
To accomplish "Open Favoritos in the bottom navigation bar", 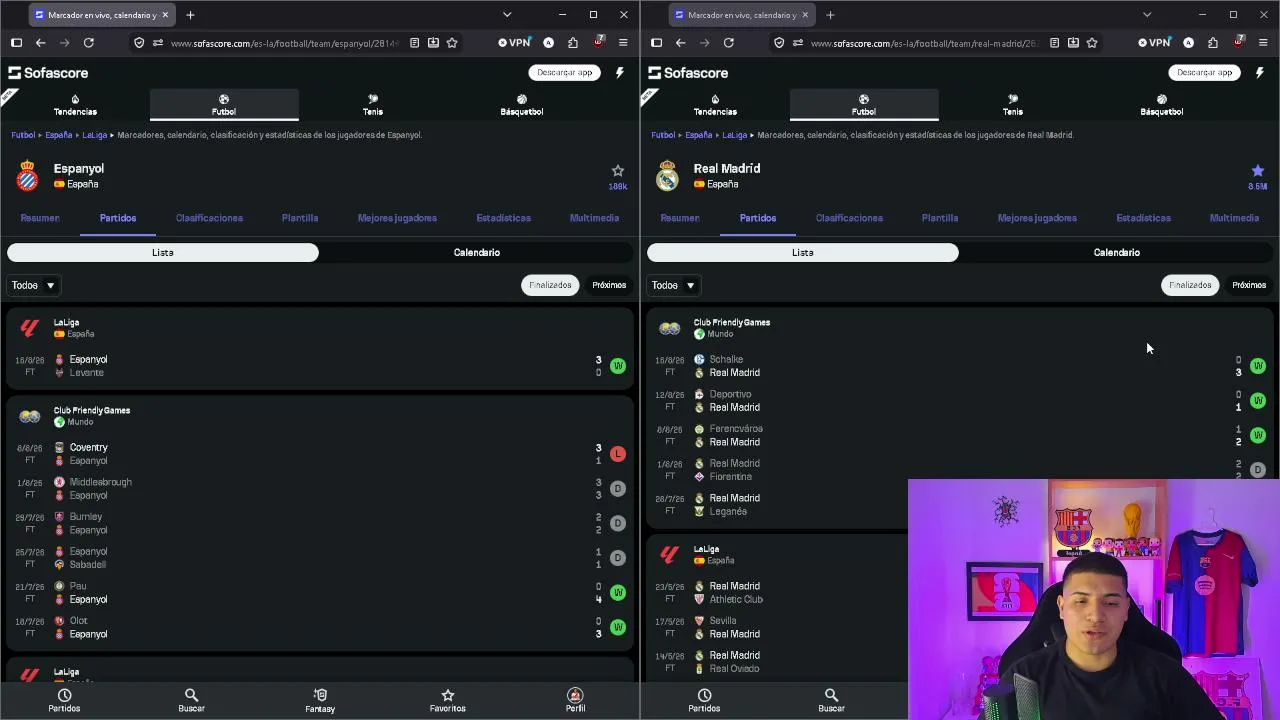I will [x=448, y=700].
